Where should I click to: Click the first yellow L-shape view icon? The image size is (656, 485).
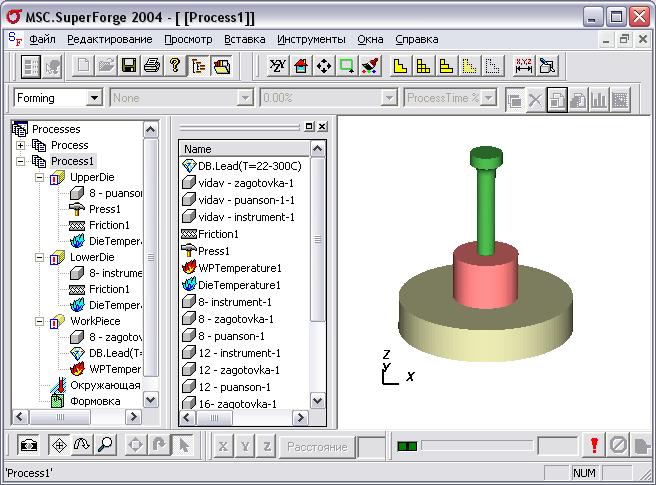coord(400,66)
